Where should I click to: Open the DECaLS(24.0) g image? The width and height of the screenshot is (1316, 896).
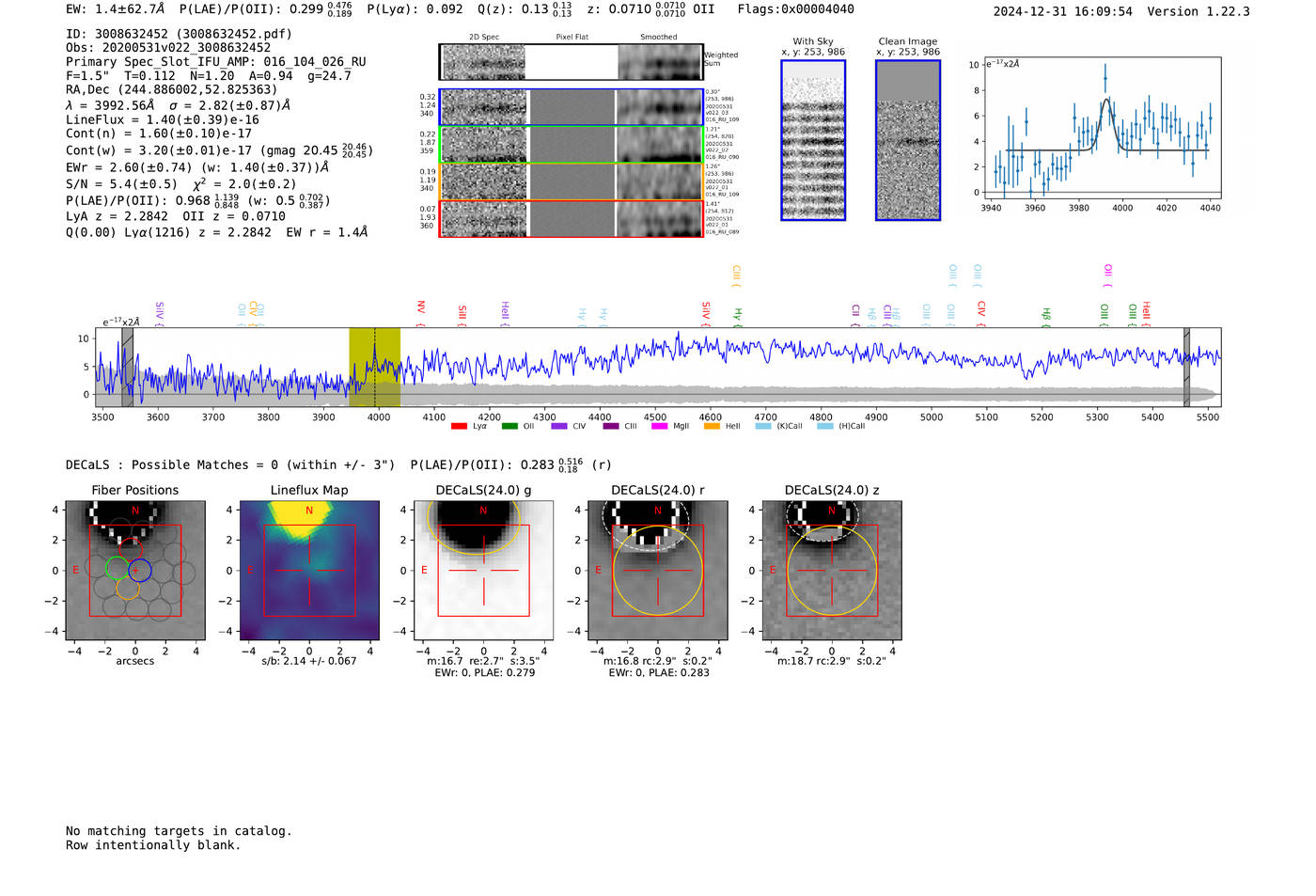483,571
